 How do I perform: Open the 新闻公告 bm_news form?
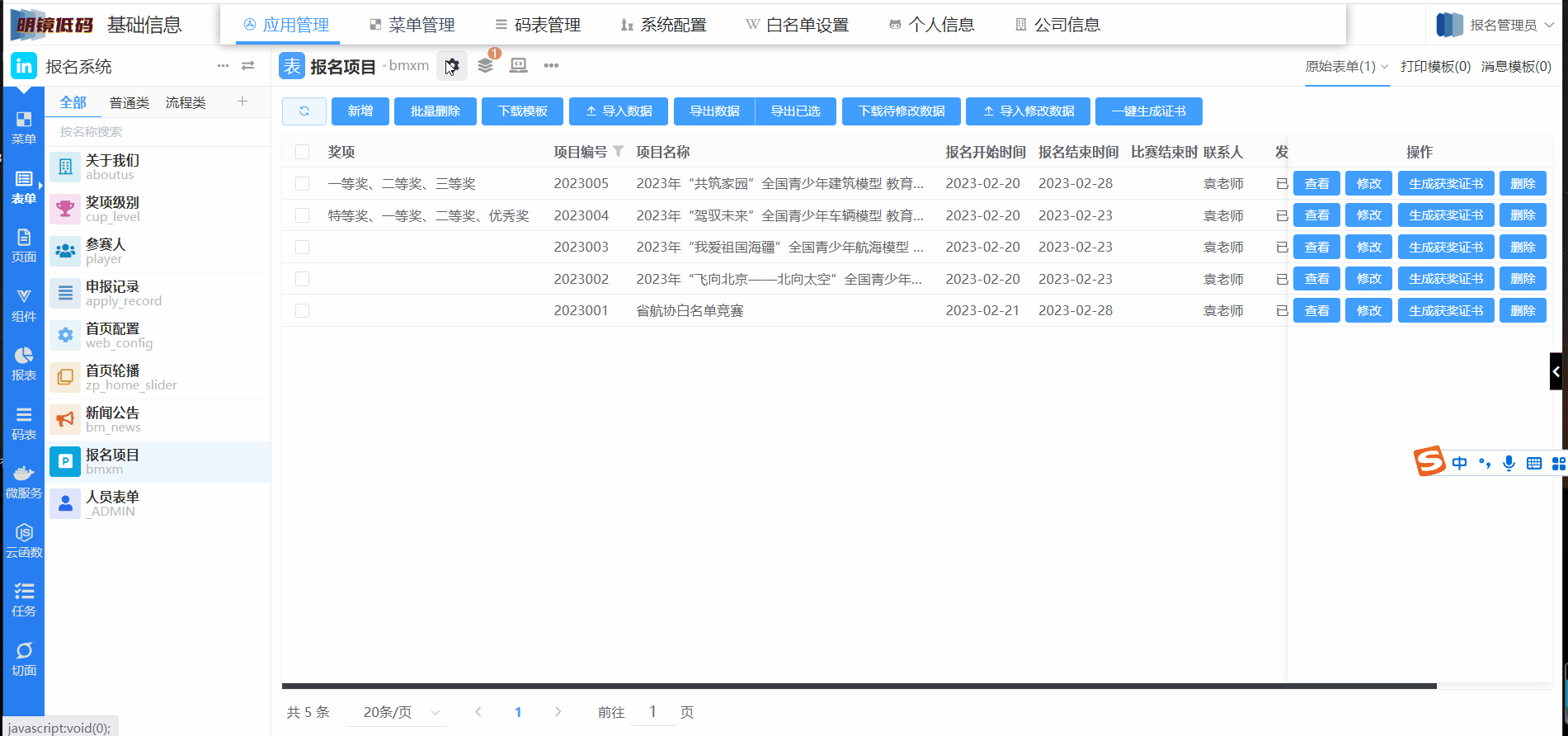[158, 419]
